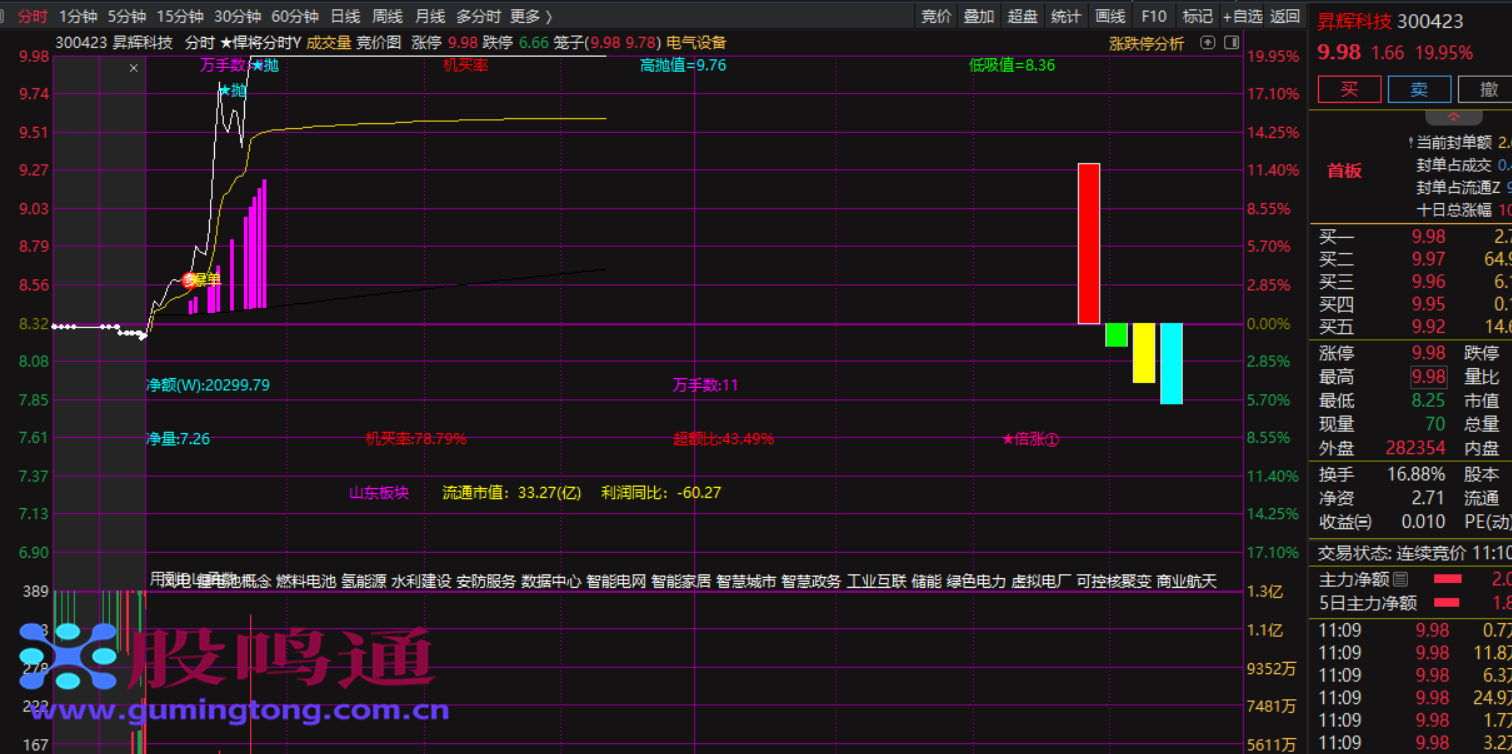Toggle the 叠加 overlay option

click(x=978, y=16)
